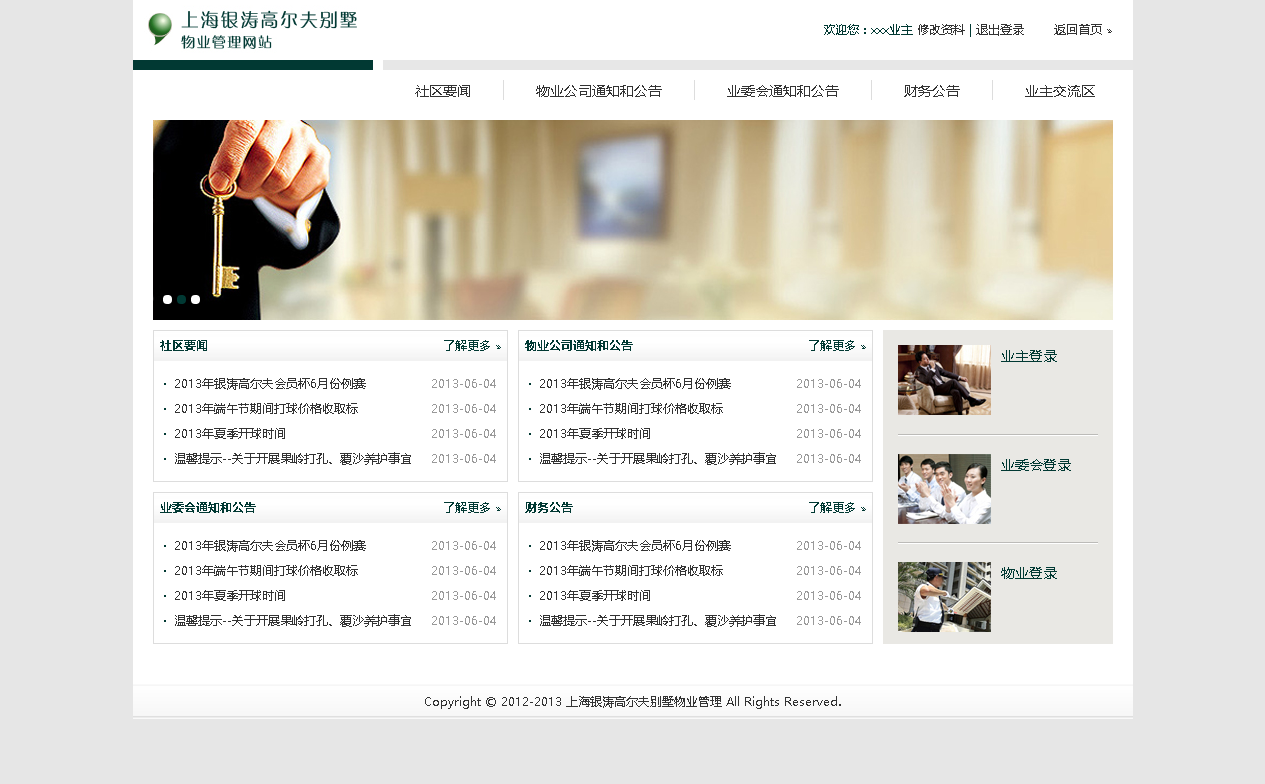Click 了解更多 in the 社区要闻 panel
This screenshot has height=784, width=1265.
(x=472, y=346)
